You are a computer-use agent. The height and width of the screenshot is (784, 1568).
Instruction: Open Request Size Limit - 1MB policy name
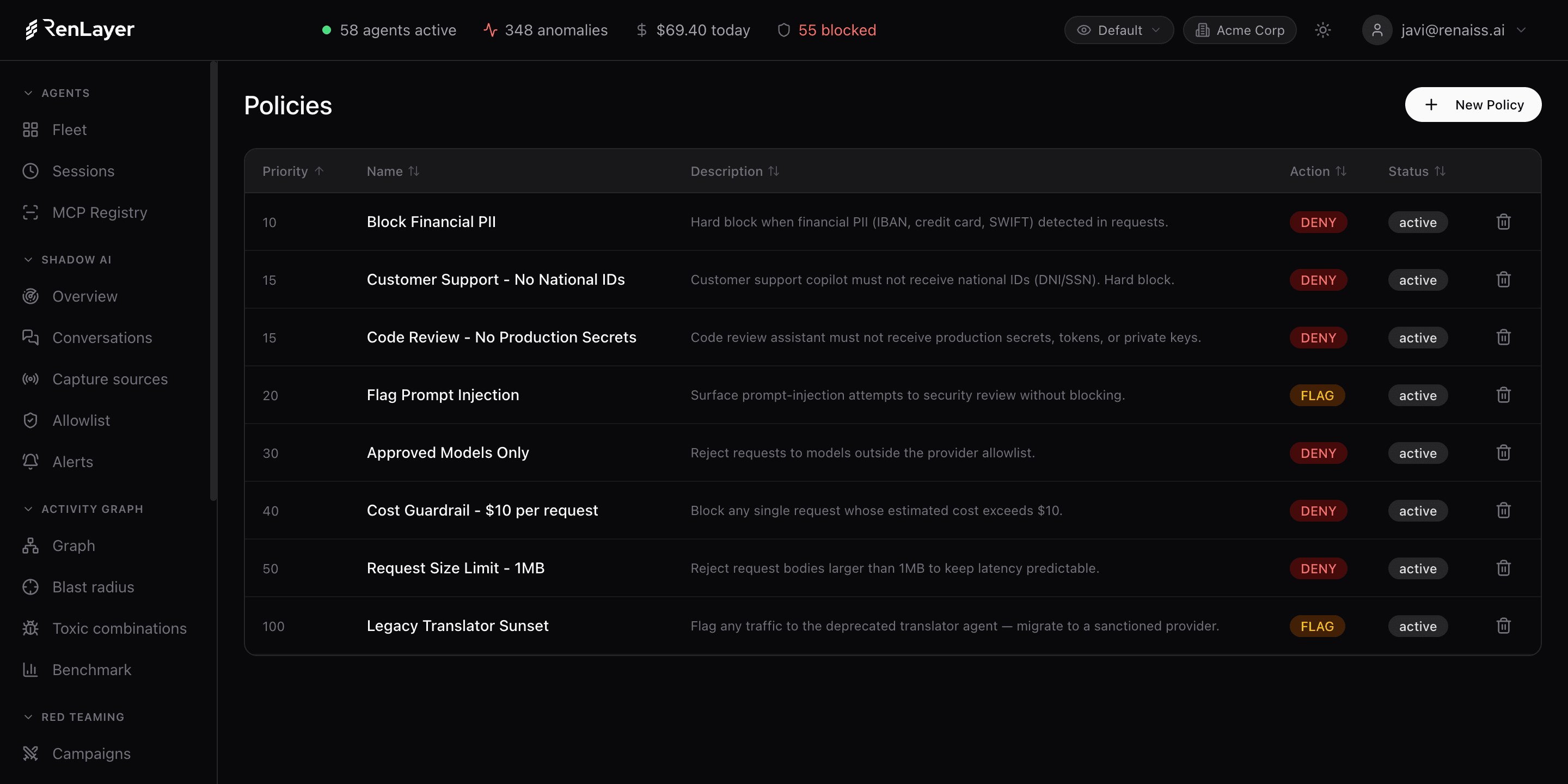pos(455,568)
